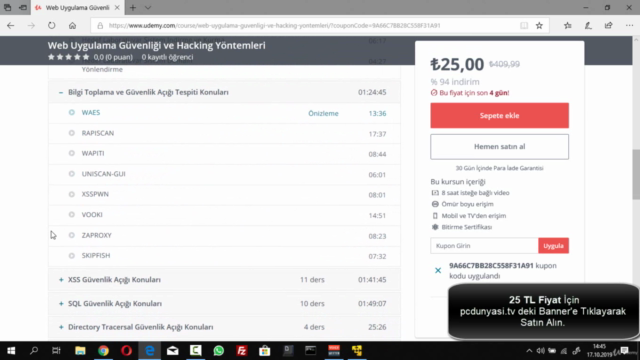Select the SKIPFISH lecture row

(224, 256)
